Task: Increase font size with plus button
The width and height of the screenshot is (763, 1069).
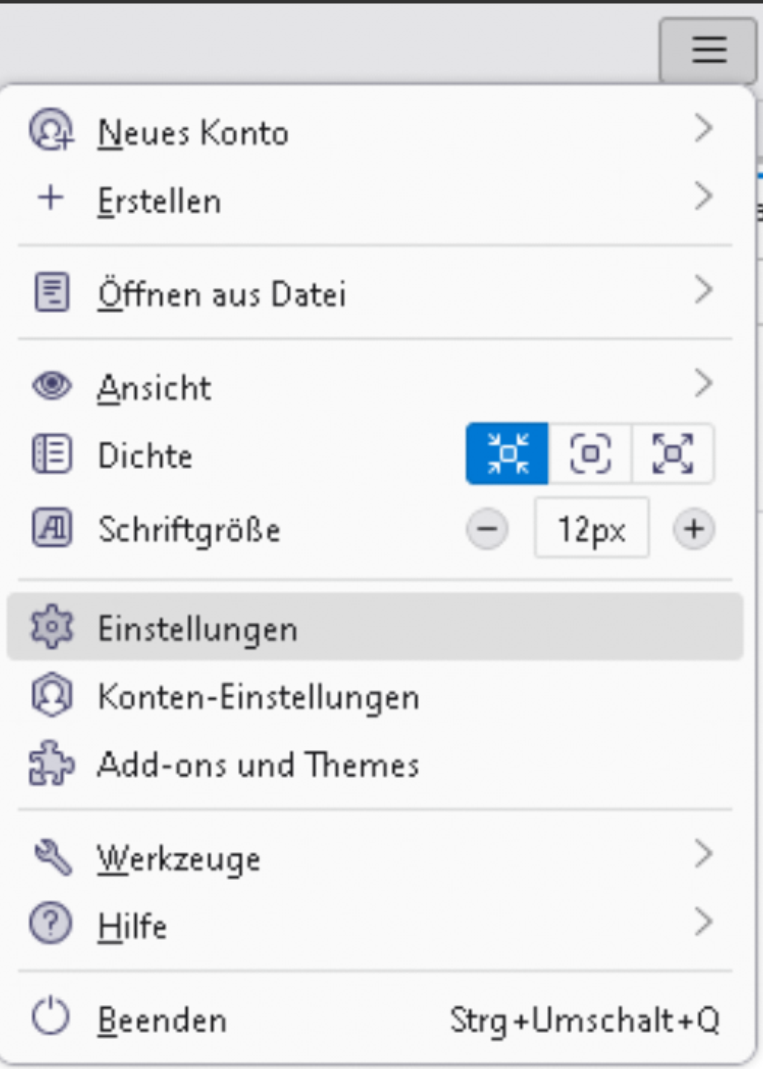Action: (x=693, y=528)
